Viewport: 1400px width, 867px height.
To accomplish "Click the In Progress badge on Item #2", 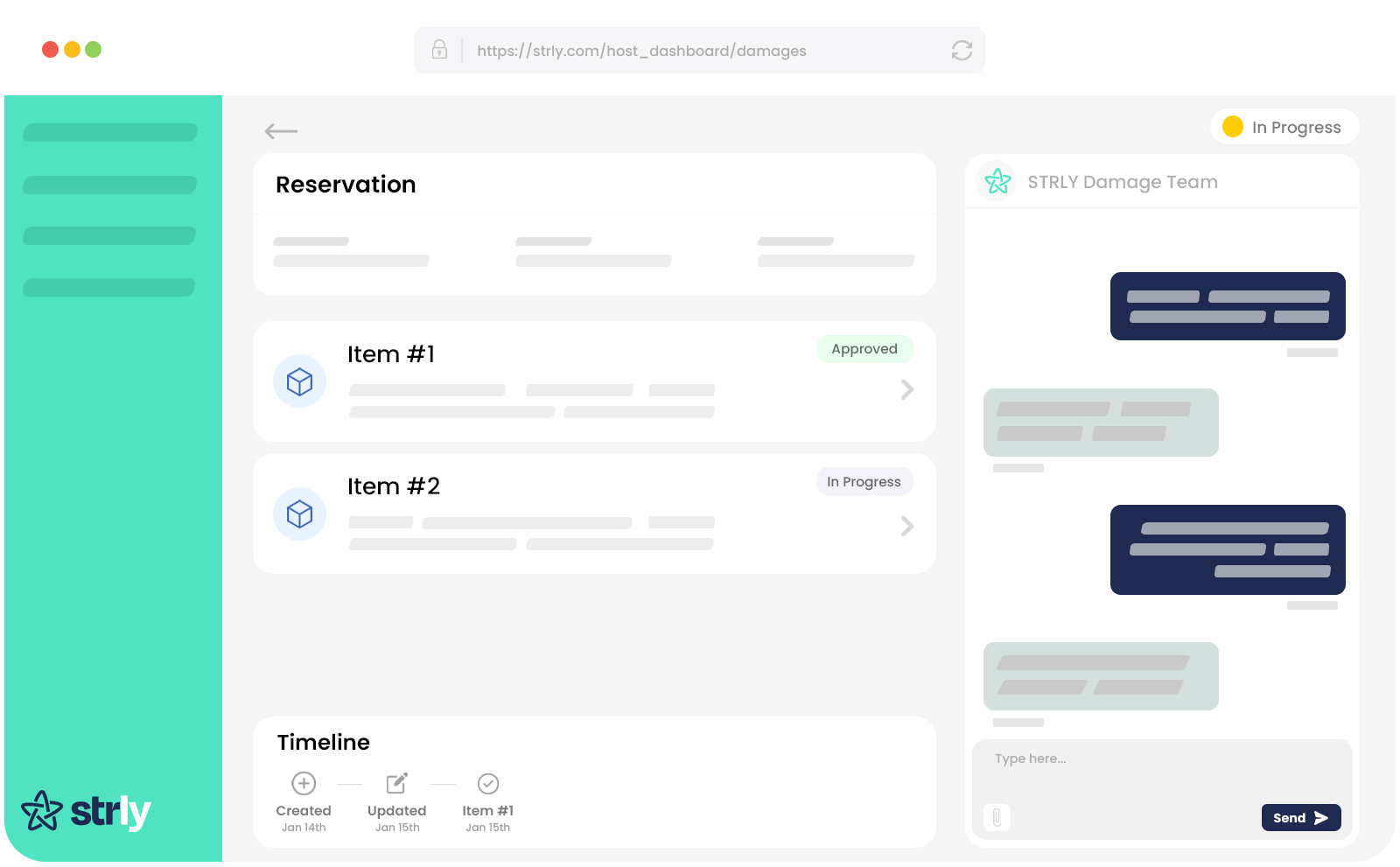I will (x=864, y=481).
